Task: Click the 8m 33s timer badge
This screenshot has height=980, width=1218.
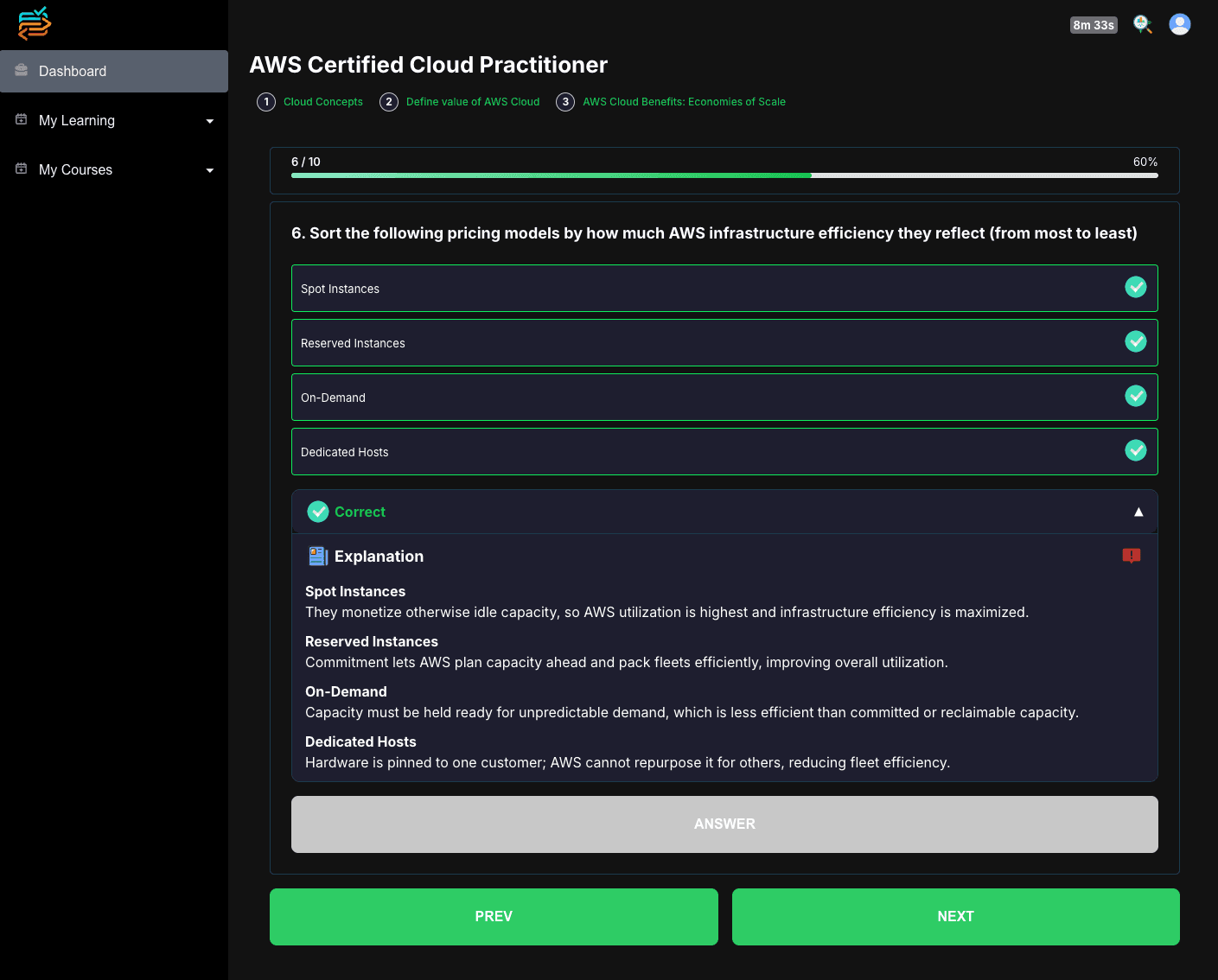Action: click(1093, 24)
